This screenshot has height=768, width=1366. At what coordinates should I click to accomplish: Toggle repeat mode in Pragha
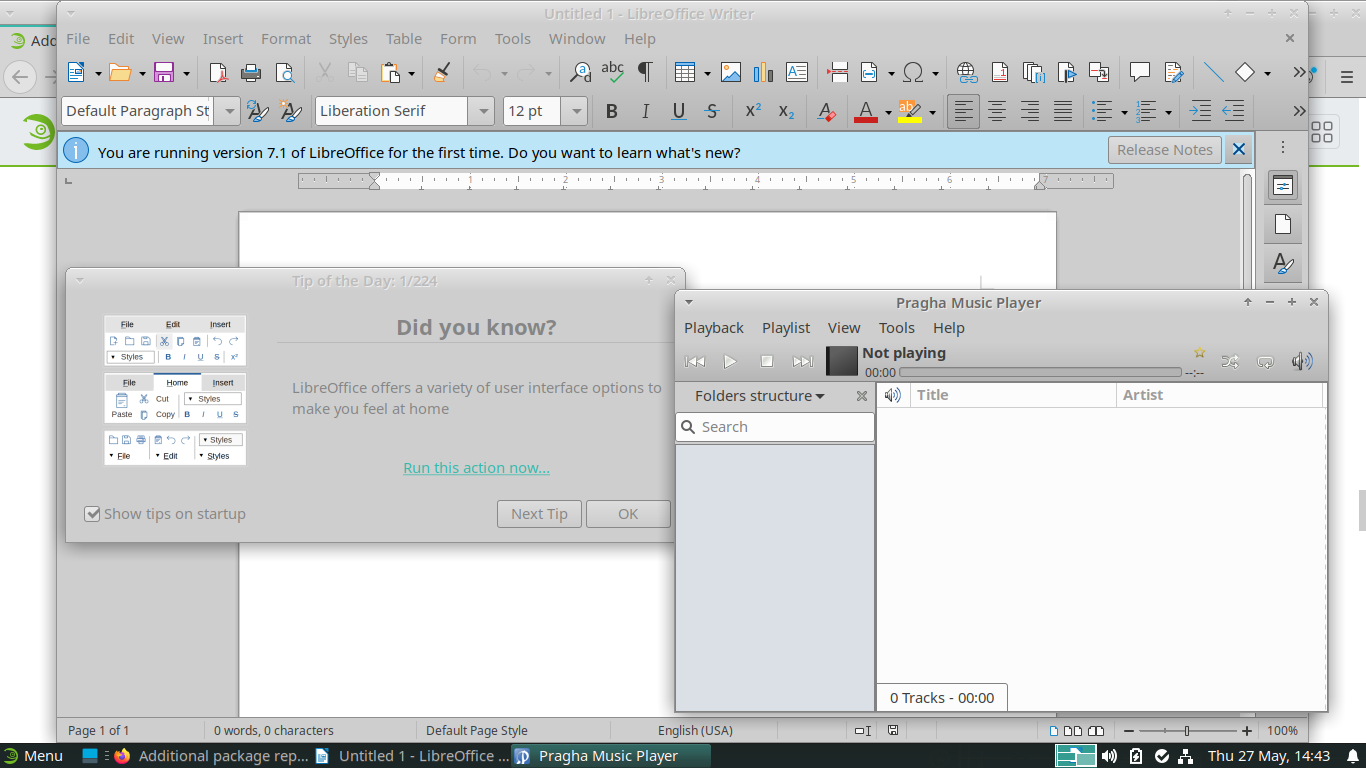coord(1265,362)
